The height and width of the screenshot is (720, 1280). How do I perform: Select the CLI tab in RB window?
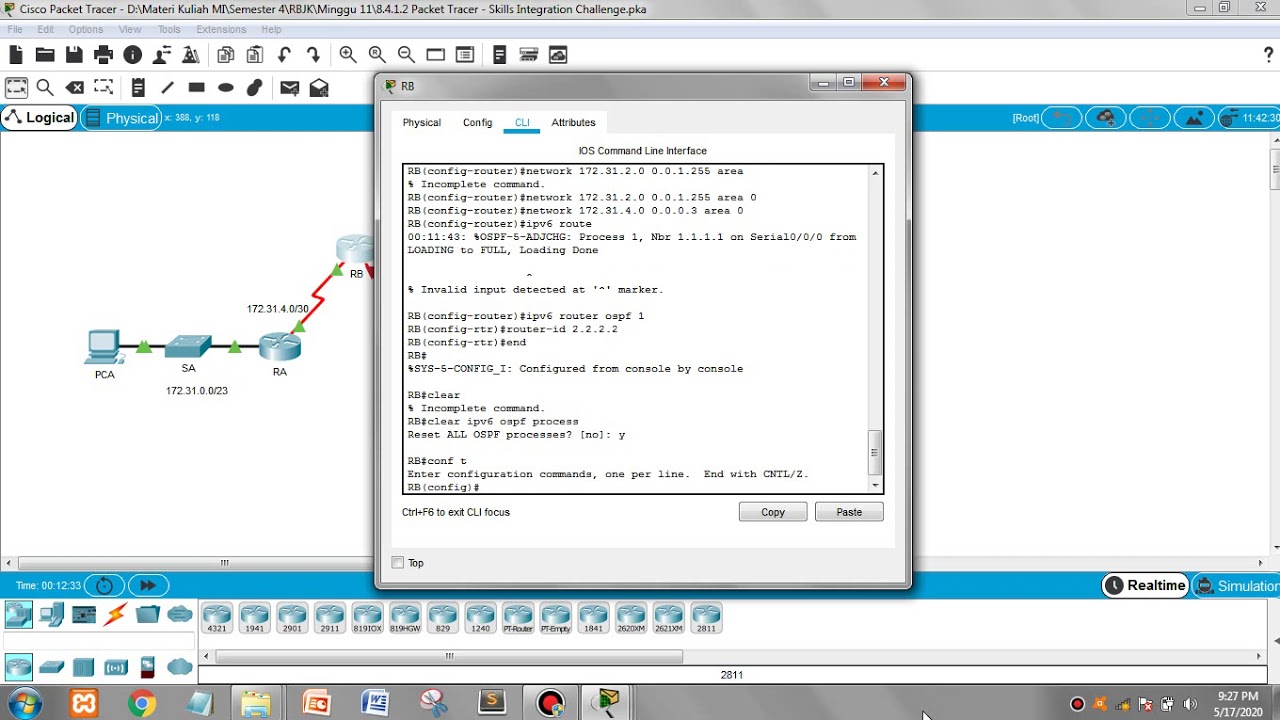tap(522, 122)
